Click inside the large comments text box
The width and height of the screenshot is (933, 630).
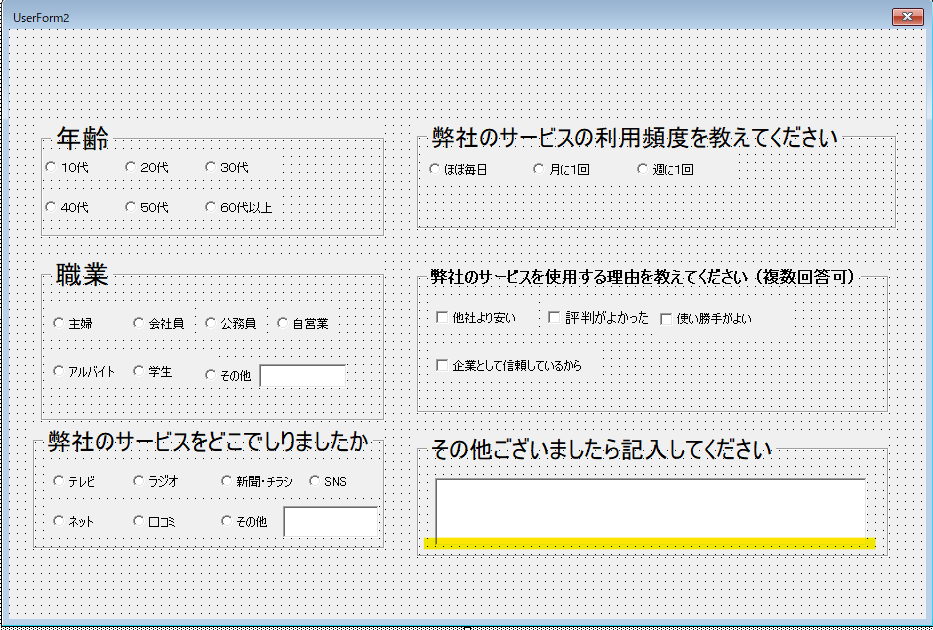[650, 507]
